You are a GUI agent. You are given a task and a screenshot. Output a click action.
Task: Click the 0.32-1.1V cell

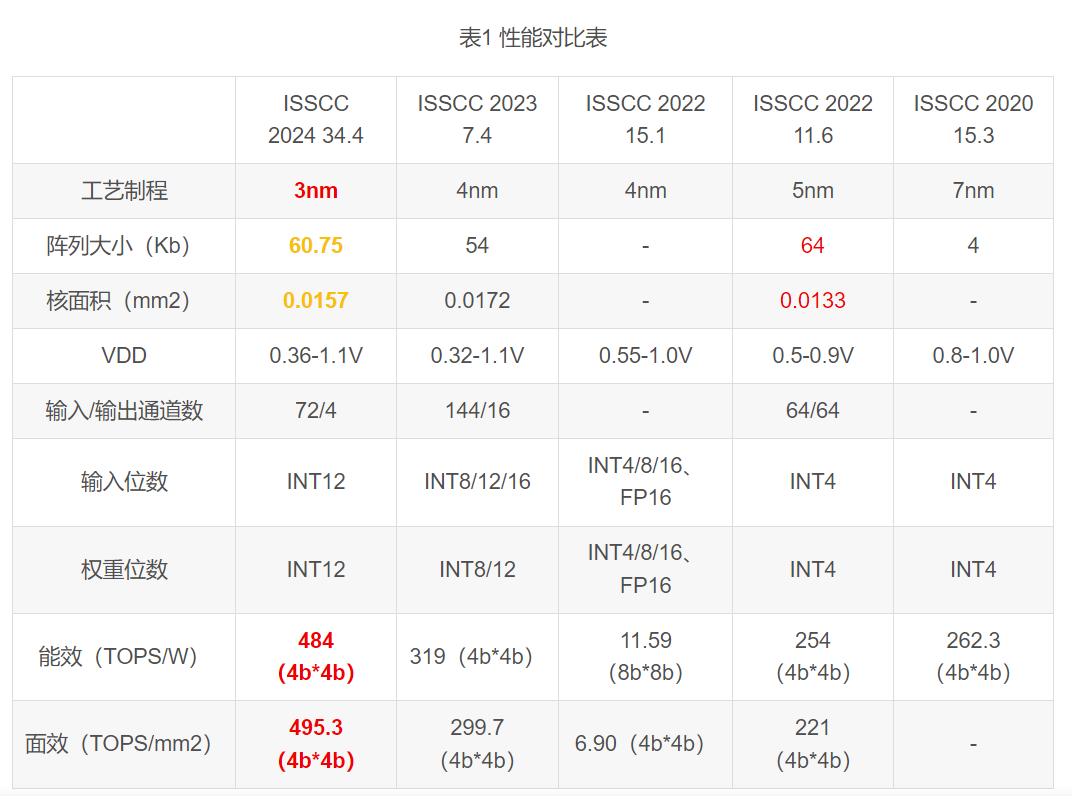pos(477,356)
